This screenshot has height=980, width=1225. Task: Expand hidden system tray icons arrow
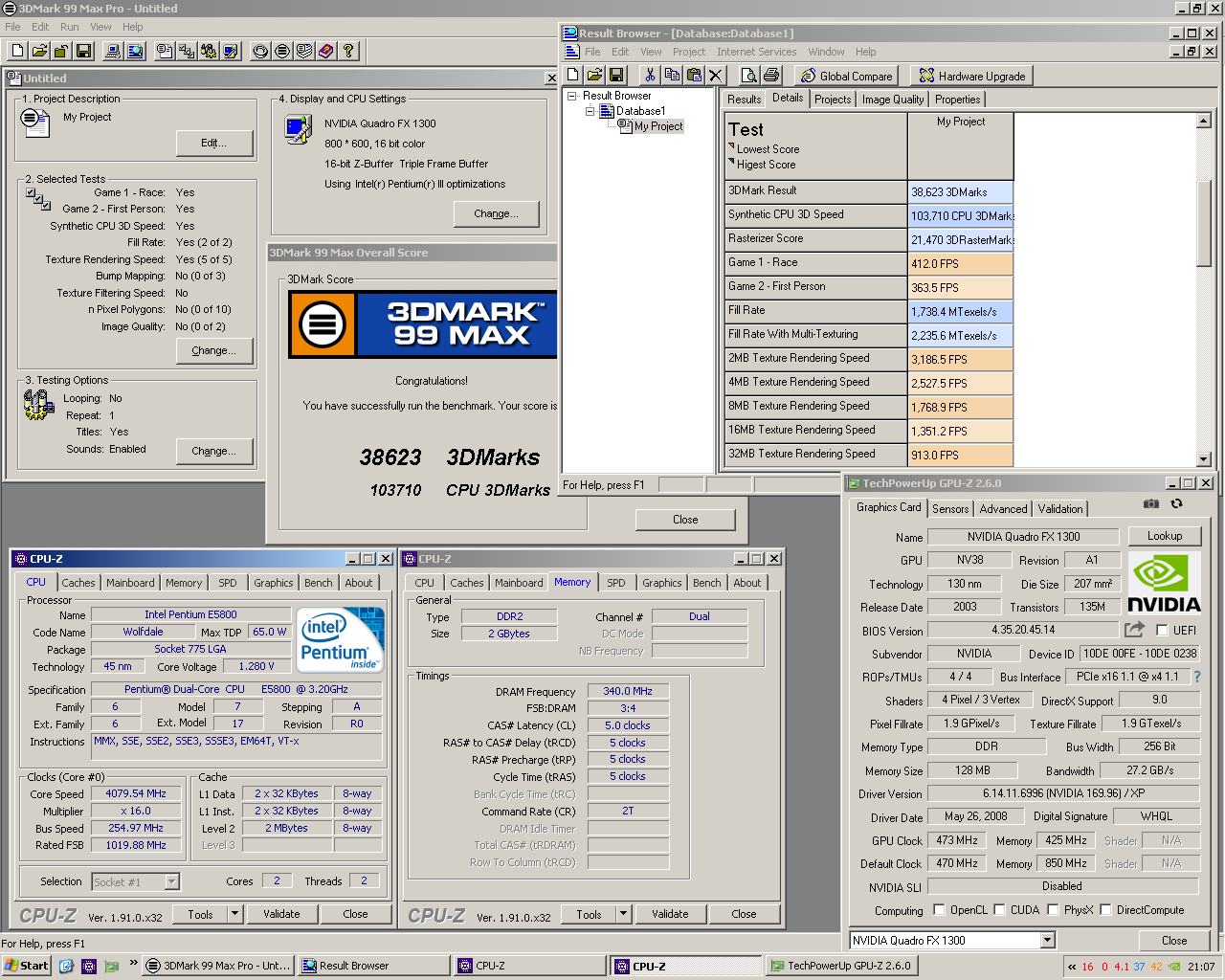pyautogui.click(x=1072, y=967)
